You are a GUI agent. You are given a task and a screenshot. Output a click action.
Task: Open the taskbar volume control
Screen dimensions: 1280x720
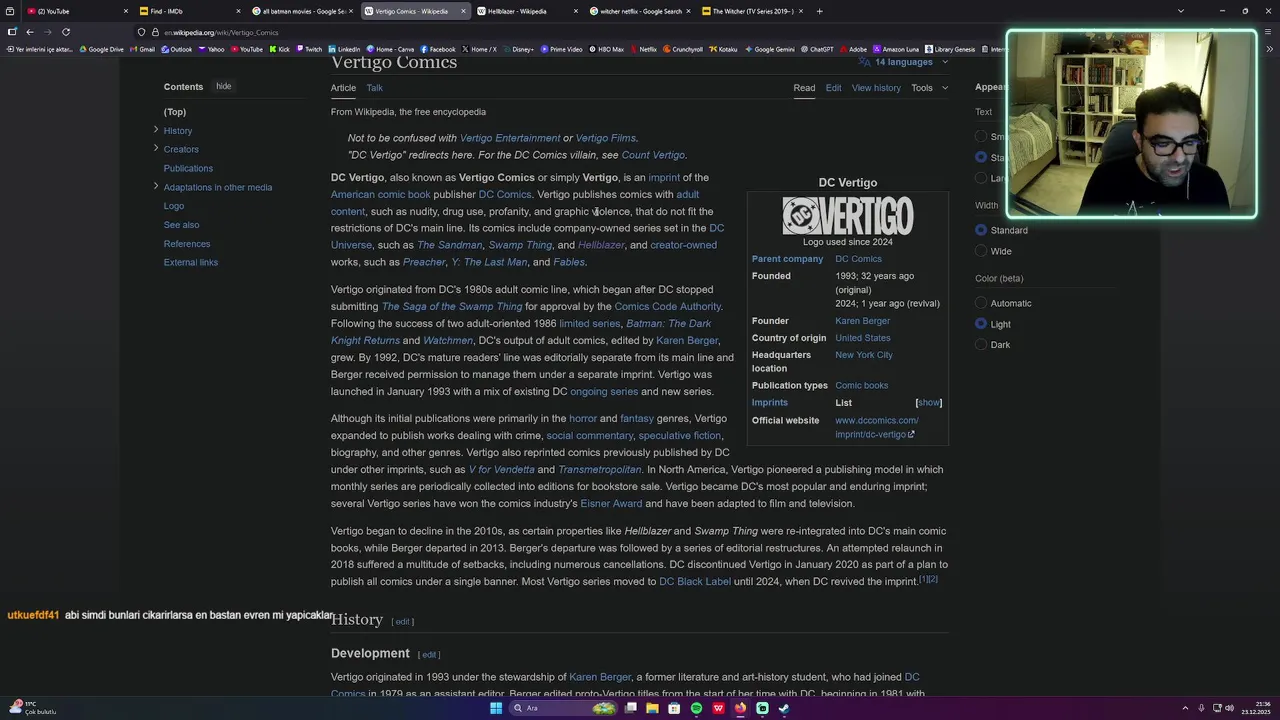point(1229,708)
